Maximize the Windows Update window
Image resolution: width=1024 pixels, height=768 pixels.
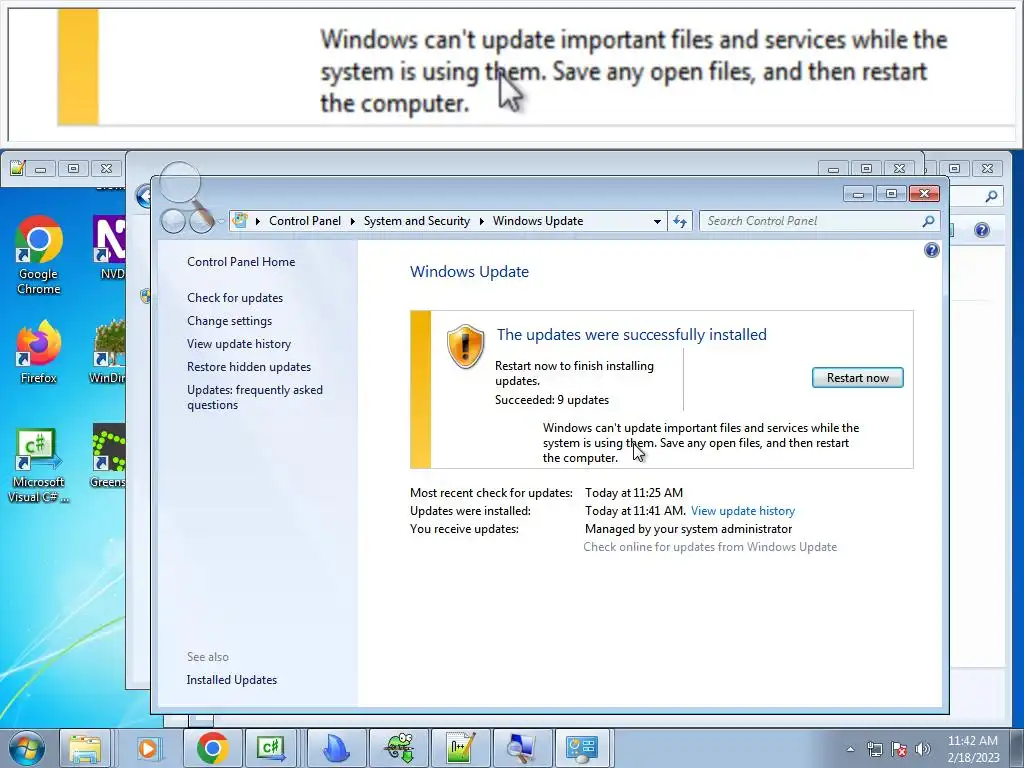click(891, 193)
